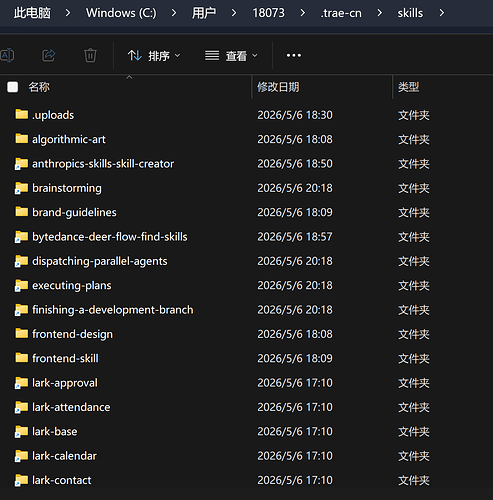Viewport: 493px width, 500px height.
Task: Select the lark-contact folder icon
Action: tap(22, 480)
